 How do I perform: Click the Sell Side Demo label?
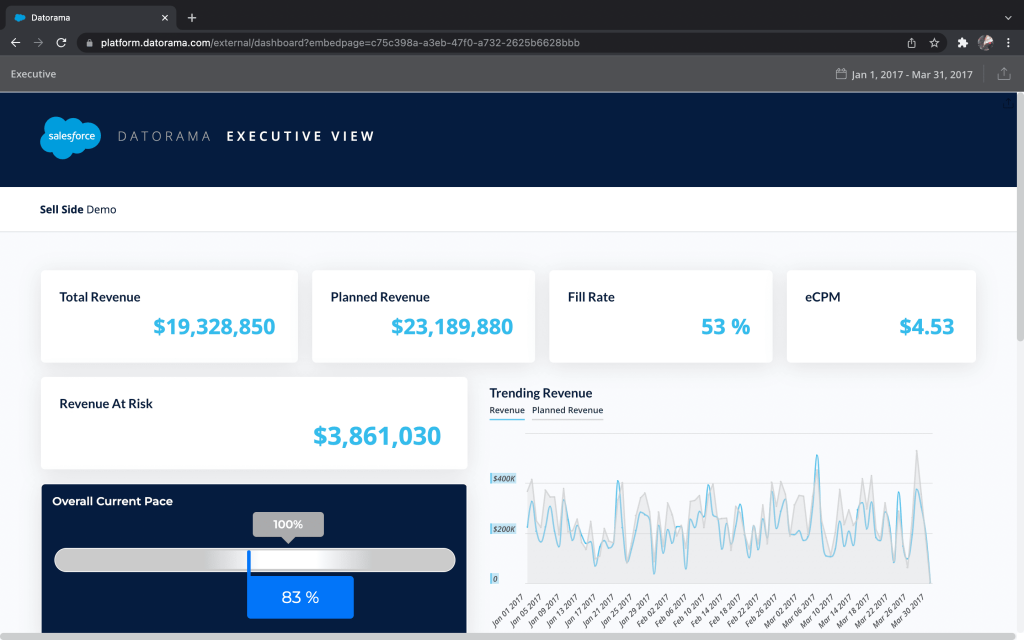pos(78,210)
